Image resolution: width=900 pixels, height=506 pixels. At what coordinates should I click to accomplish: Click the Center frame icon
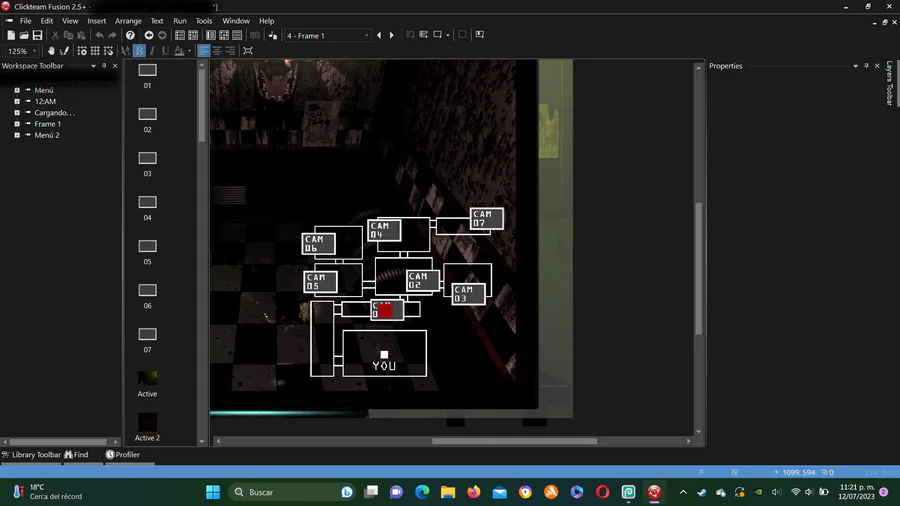(248, 51)
